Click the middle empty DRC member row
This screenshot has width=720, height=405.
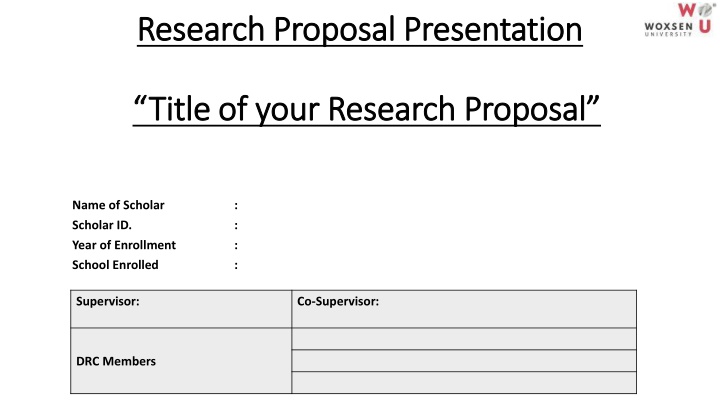[x=463, y=361]
